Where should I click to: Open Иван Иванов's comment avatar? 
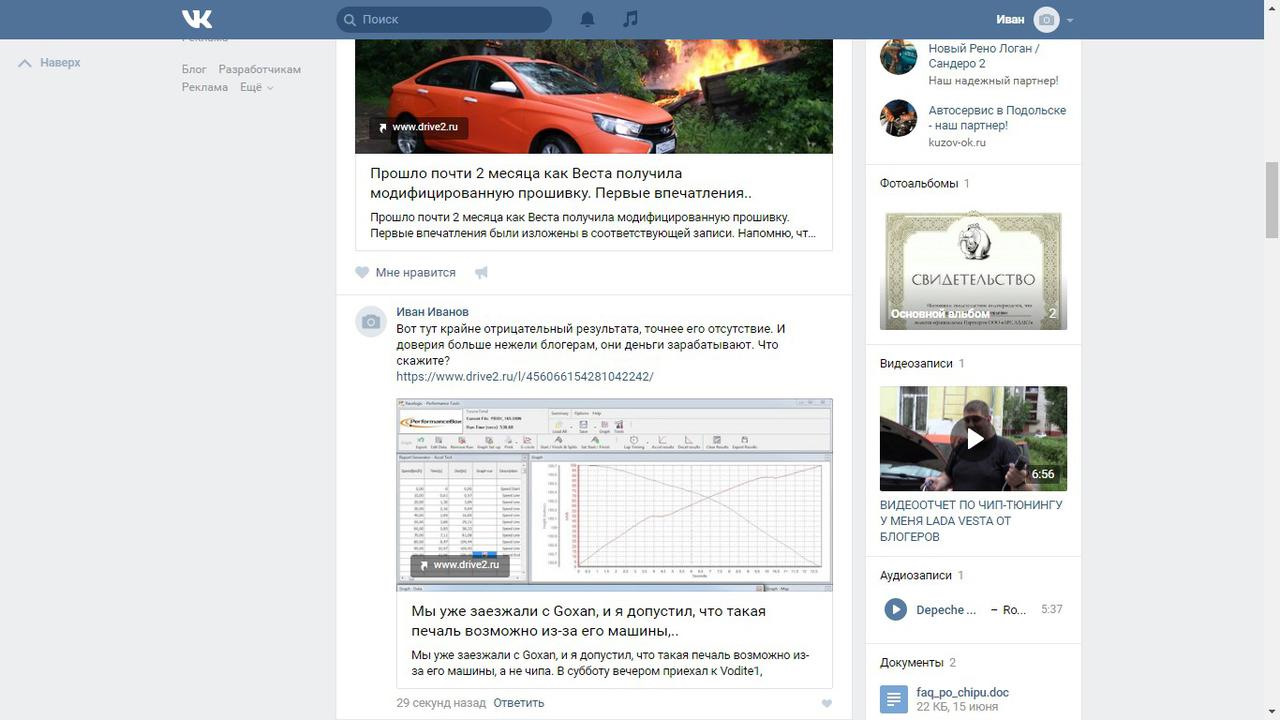(x=371, y=321)
